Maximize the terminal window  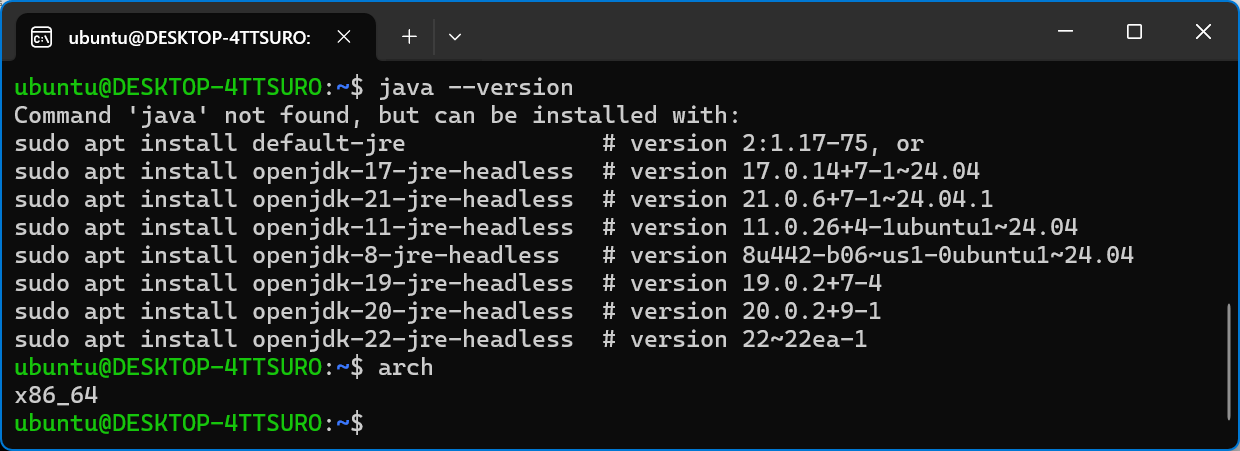(x=1134, y=32)
